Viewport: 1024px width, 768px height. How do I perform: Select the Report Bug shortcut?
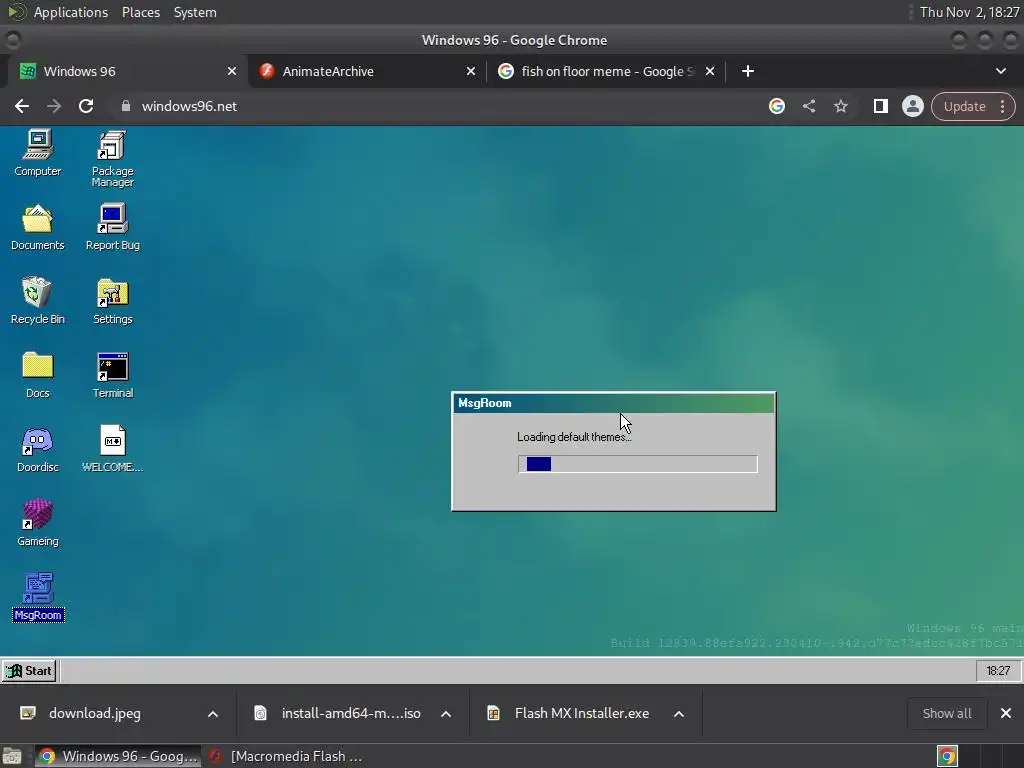coord(112,227)
